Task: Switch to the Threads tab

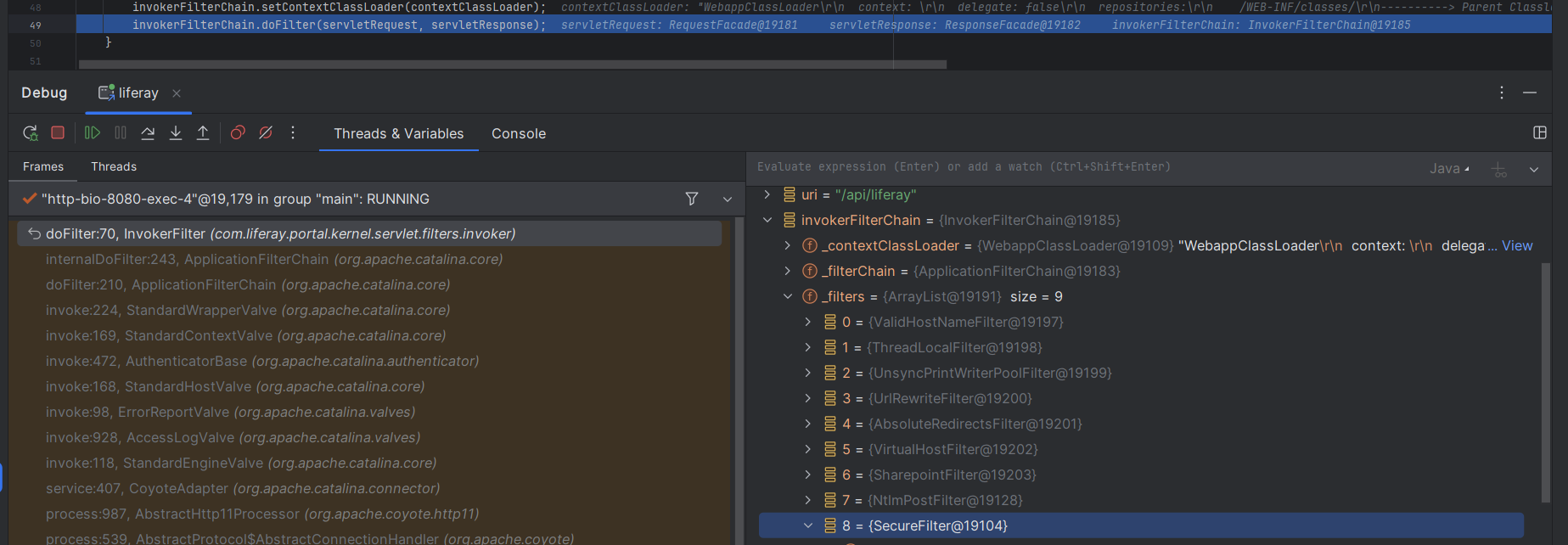Action: coord(114,167)
